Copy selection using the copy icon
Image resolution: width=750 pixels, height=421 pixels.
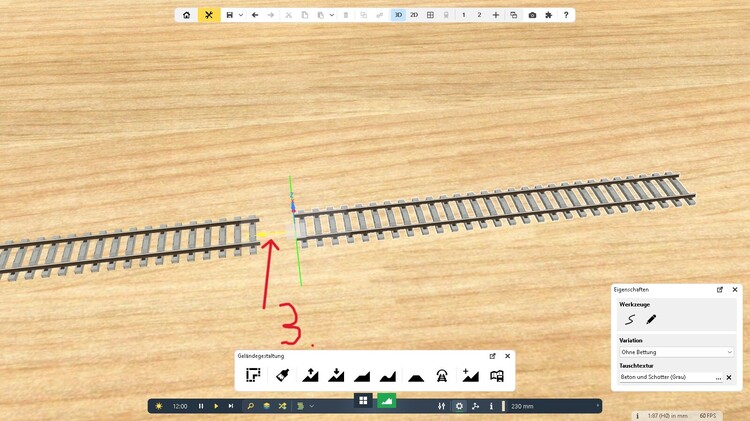(x=305, y=15)
